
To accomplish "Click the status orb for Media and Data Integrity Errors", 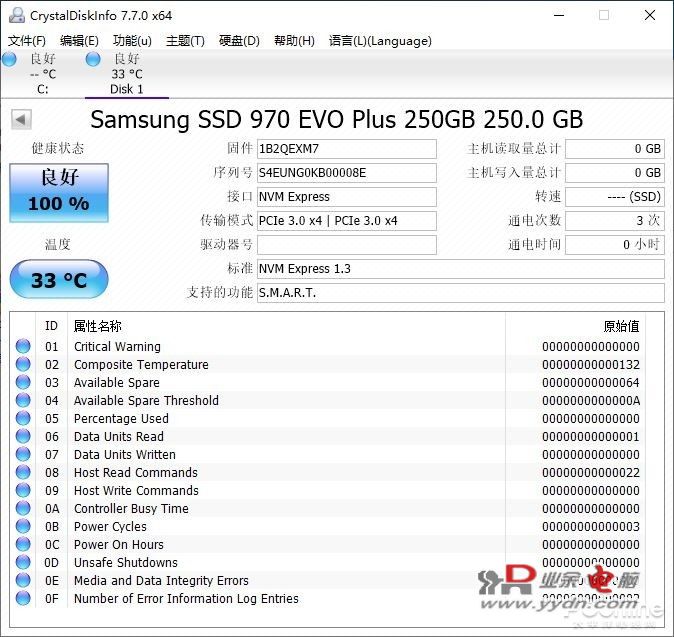I will pos(23,580).
